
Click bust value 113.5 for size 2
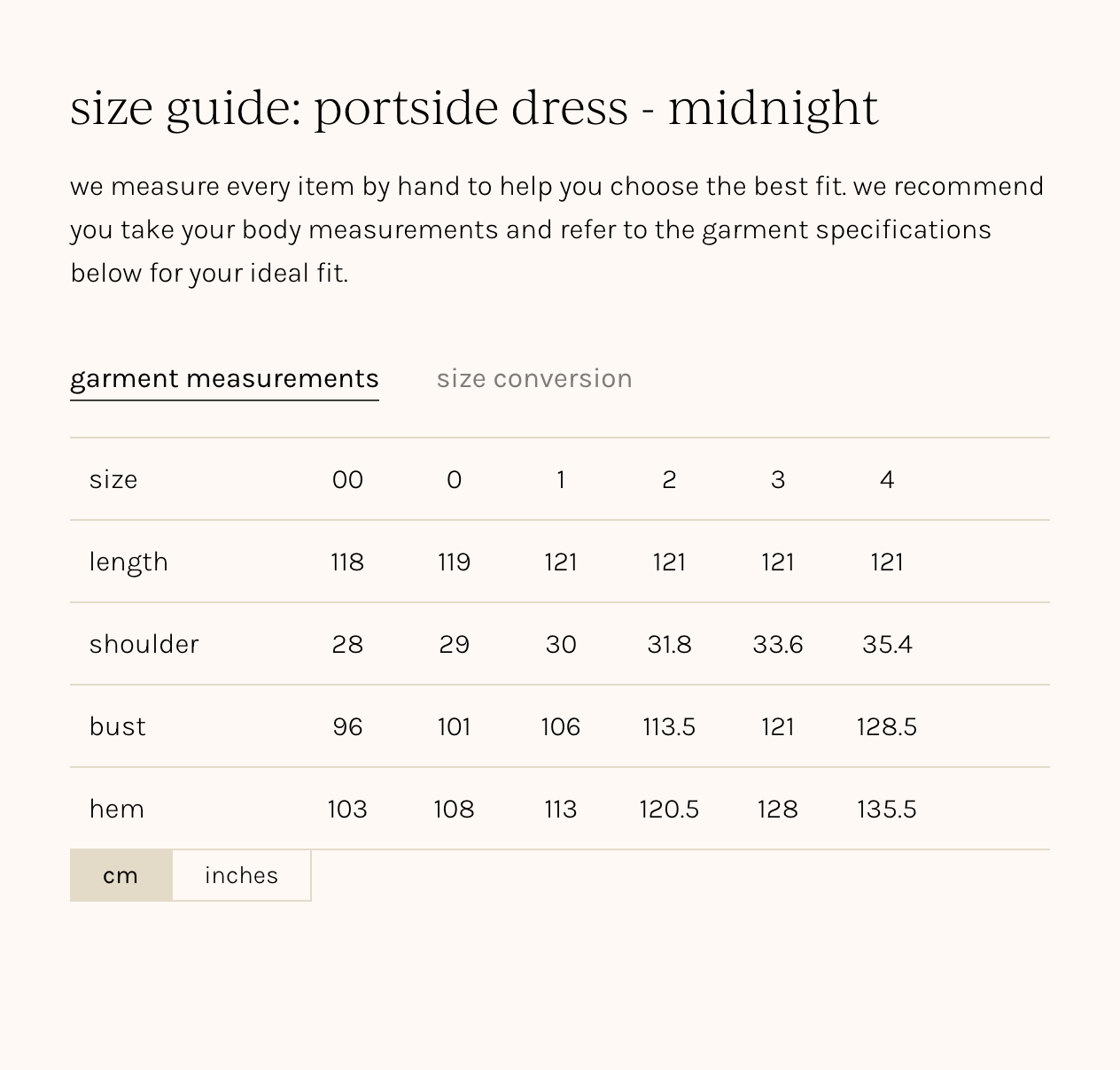[669, 726]
